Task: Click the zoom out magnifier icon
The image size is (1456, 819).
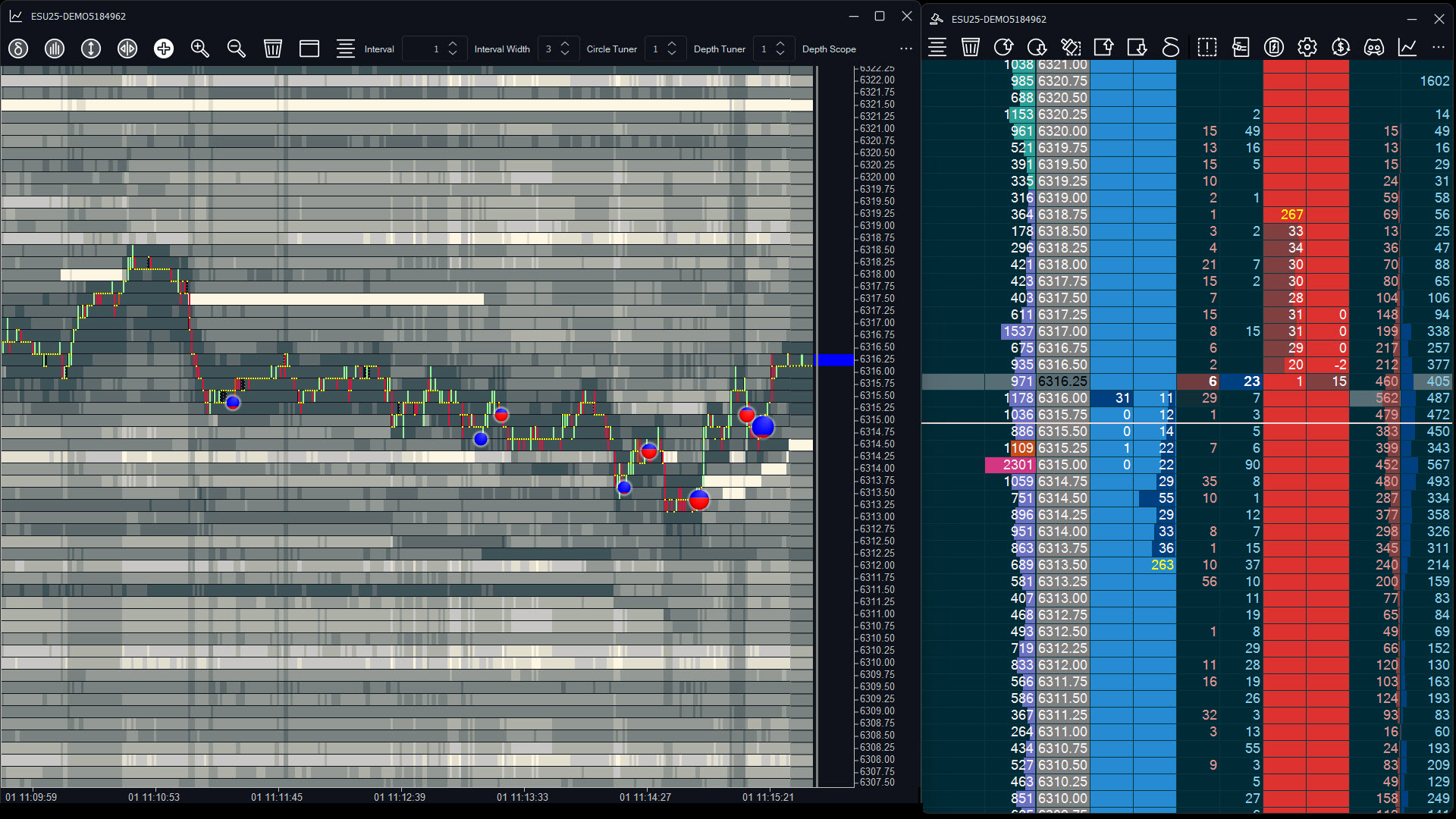Action: tap(237, 49)
